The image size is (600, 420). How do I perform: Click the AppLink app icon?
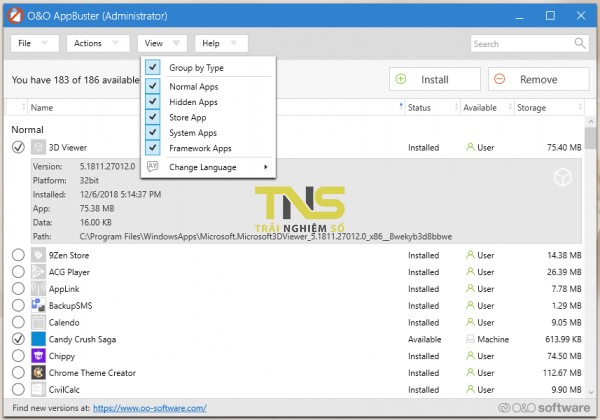pos(38,289)
